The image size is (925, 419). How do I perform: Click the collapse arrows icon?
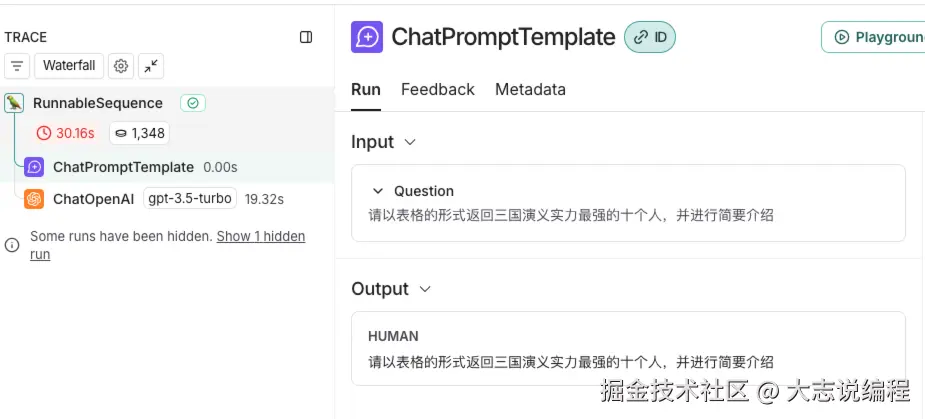point(151,66)
